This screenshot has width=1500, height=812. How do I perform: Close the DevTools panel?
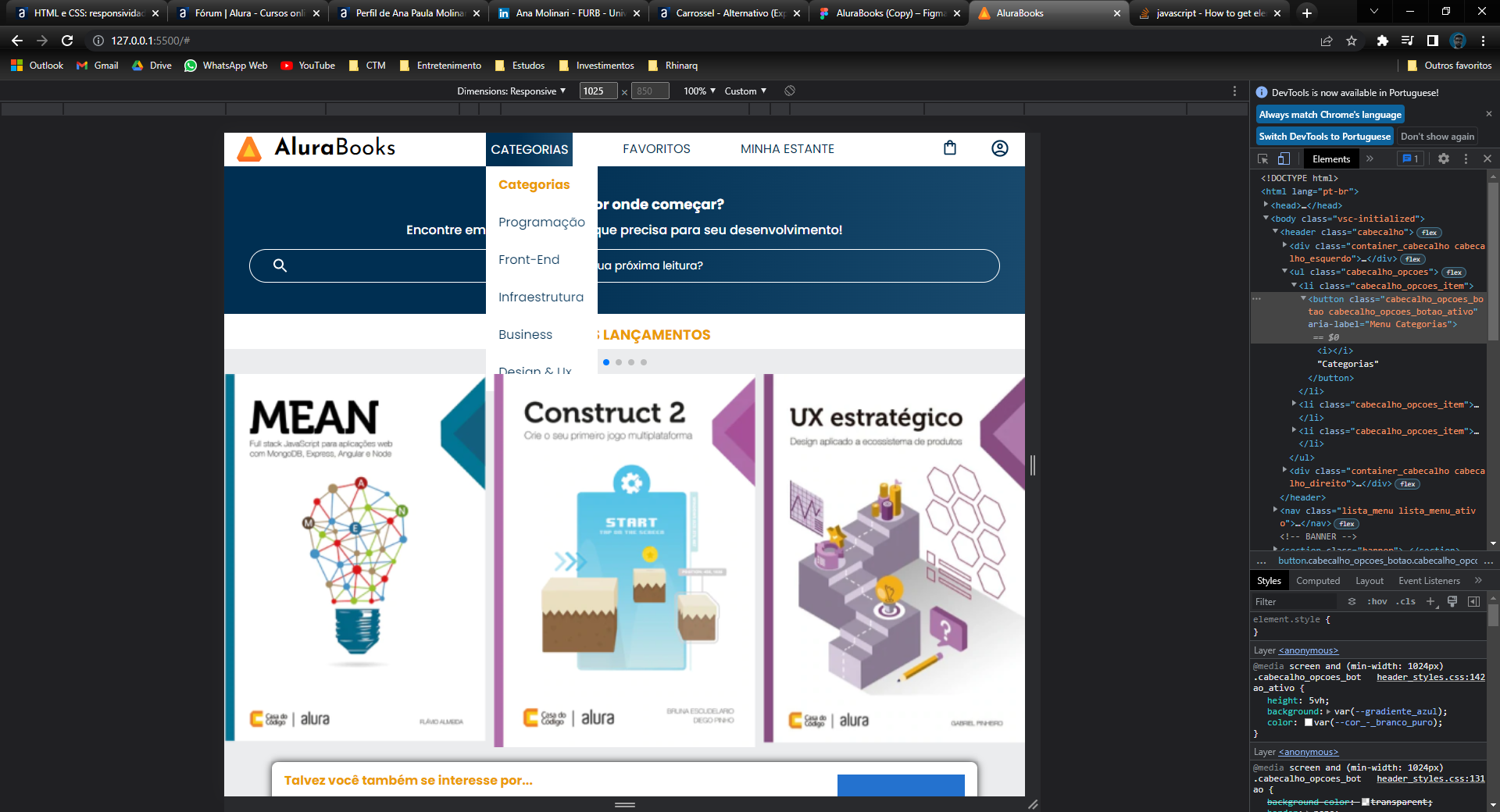[1487, 158]
